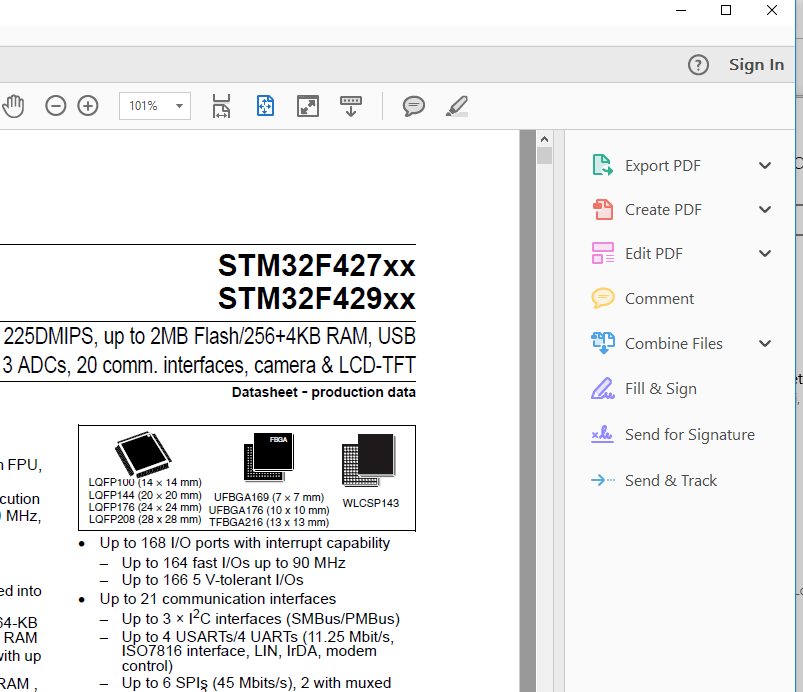Click the Fill & Sign pen icon
The width and height of the screenshot is (803, 692).
[603, 388]
